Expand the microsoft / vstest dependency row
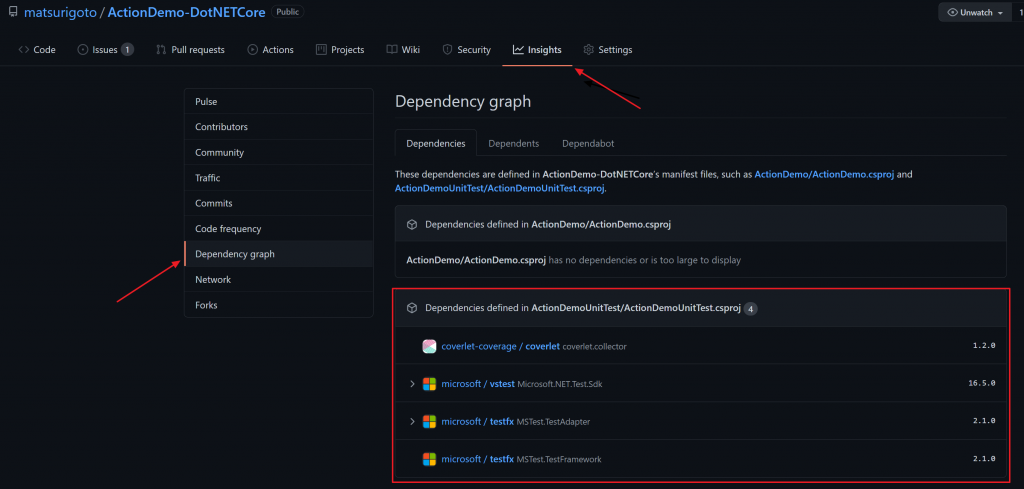 [412, 384]
